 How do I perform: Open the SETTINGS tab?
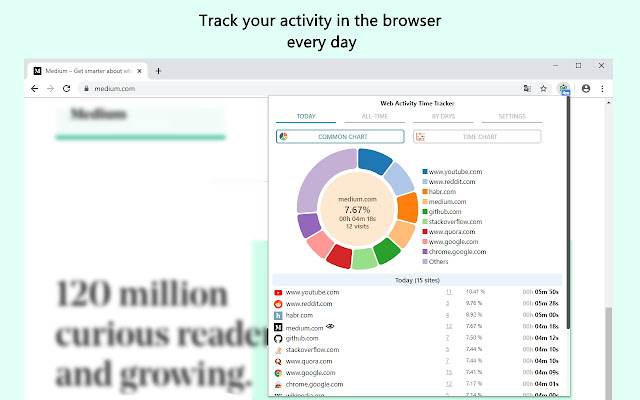512,117
